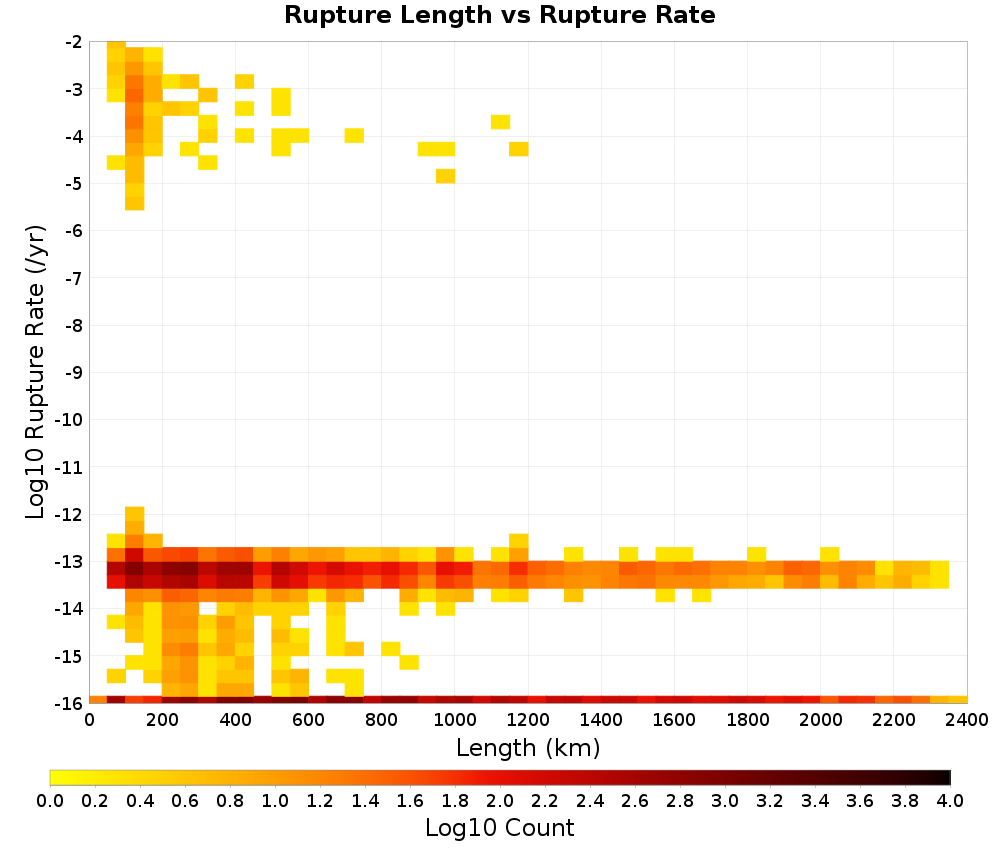Click the y-axis tick label '-9'

73,372
